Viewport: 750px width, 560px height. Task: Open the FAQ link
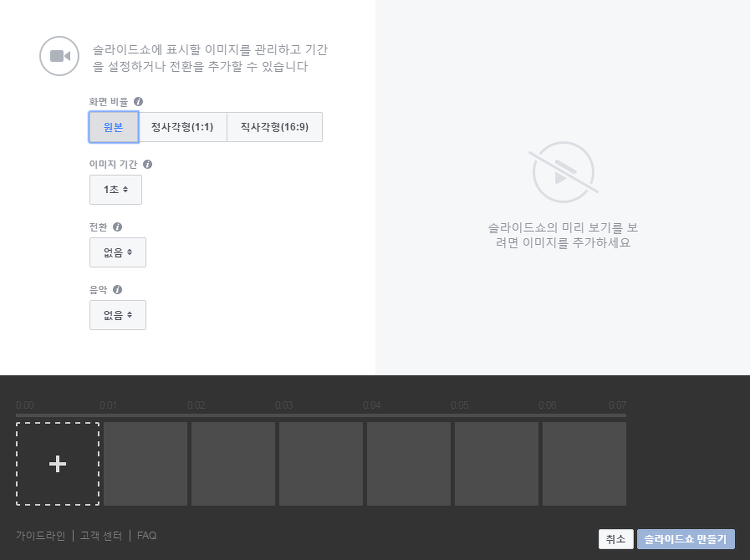(147, 535)
